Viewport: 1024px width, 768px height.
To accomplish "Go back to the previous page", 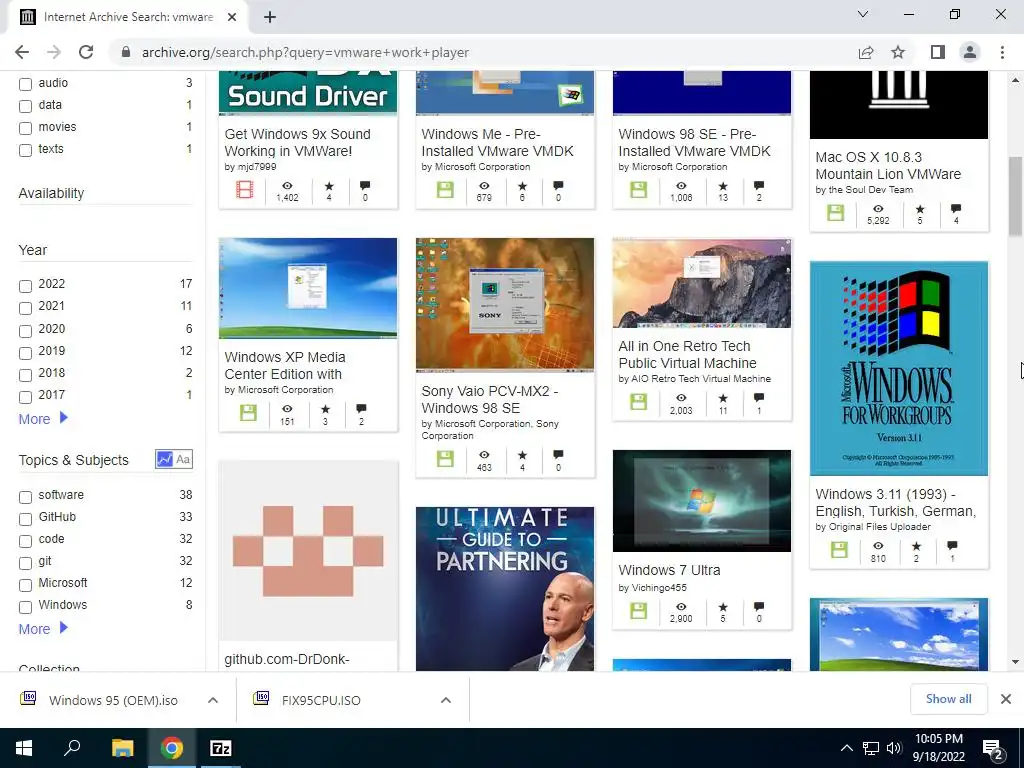I will pyautogui.click(x=22, y=52).
